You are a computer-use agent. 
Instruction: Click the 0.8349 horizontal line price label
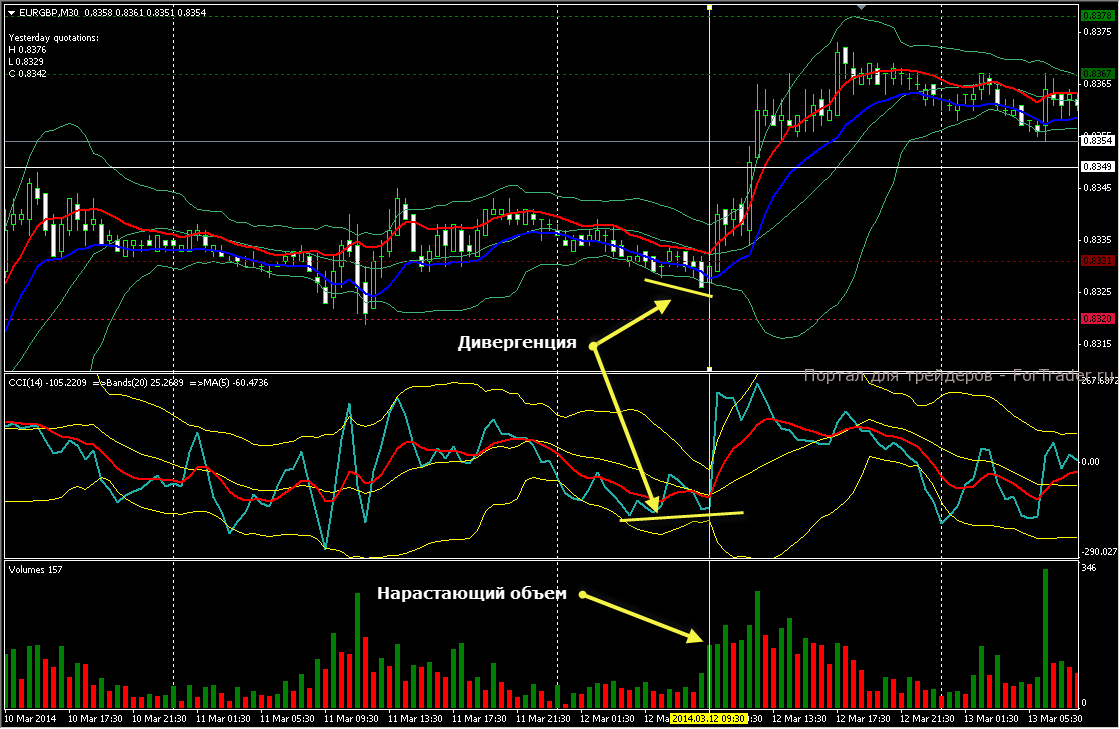click(1096, 167)
